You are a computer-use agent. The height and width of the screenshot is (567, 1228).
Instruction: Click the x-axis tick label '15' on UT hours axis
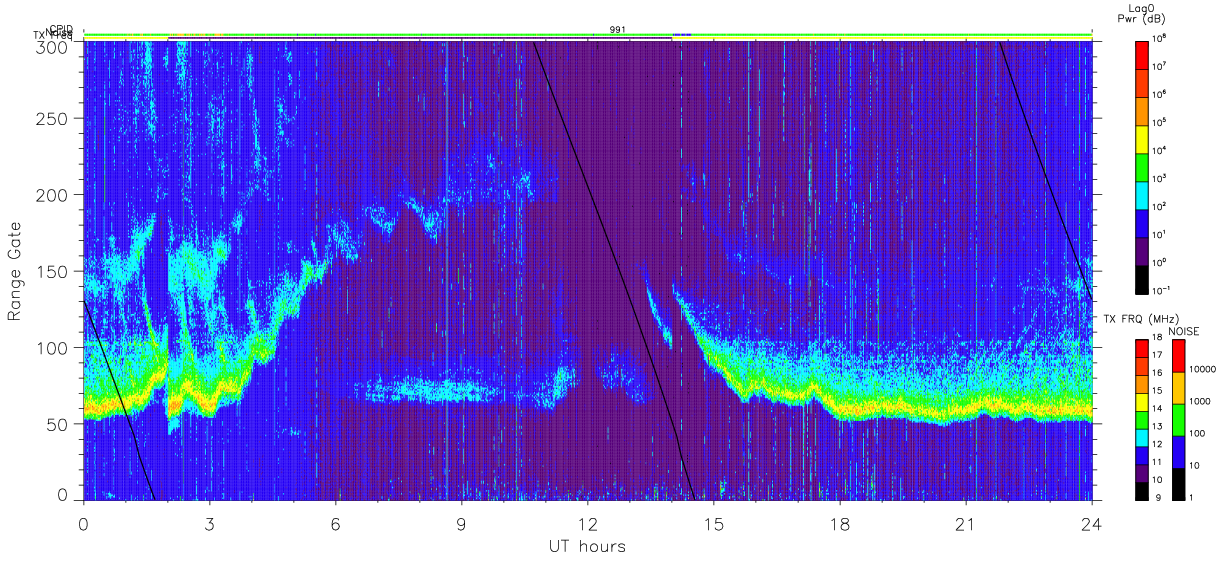(714, 523)
